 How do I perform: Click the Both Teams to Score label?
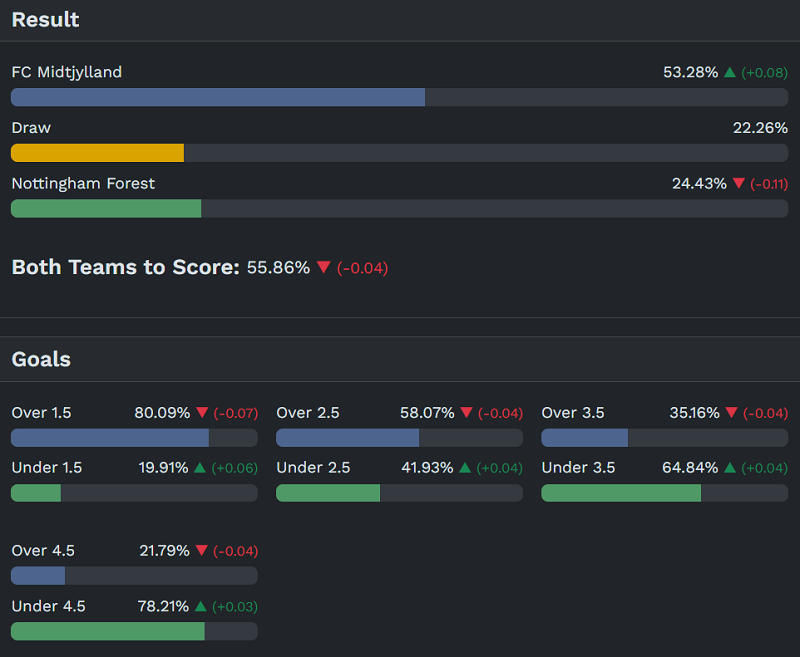pos(125,267)
